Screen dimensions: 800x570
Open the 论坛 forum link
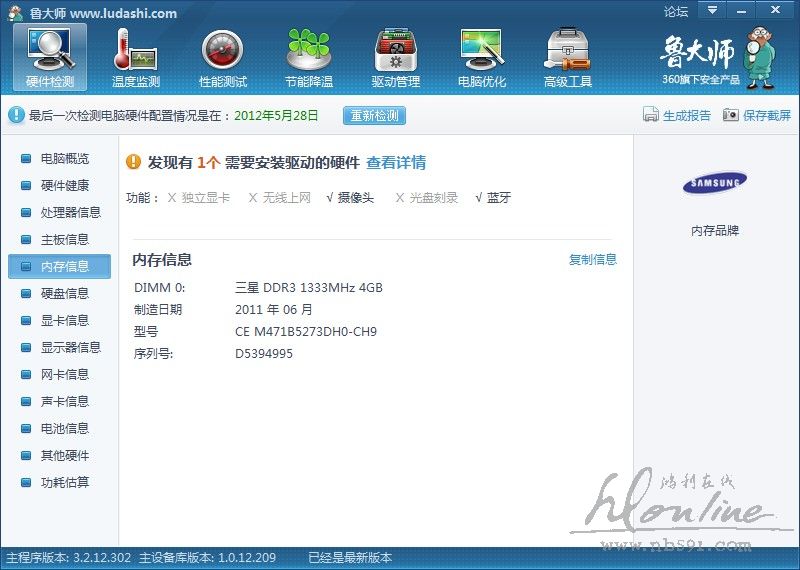676,12
